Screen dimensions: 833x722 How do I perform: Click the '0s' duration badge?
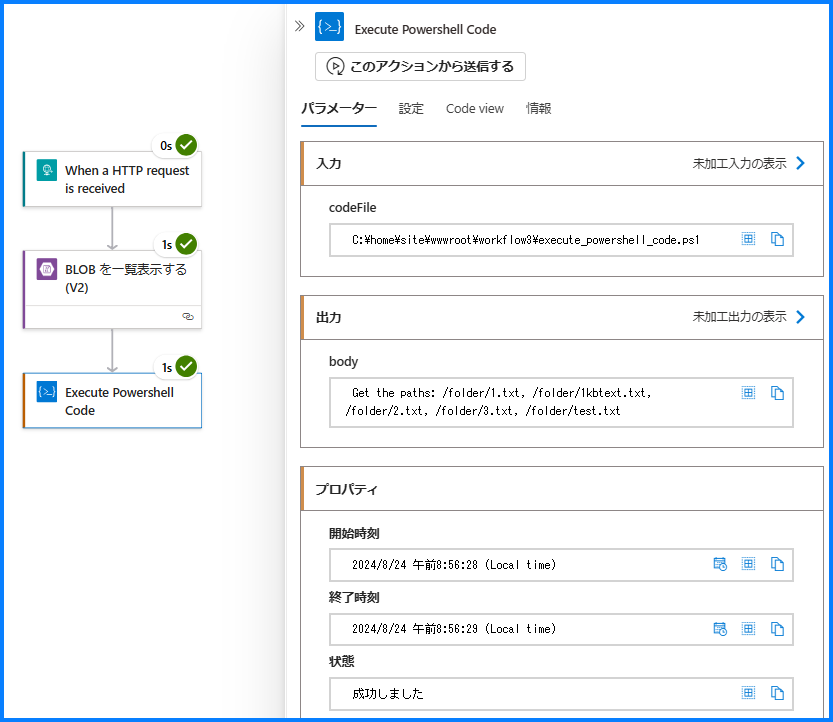click(166, 146)
